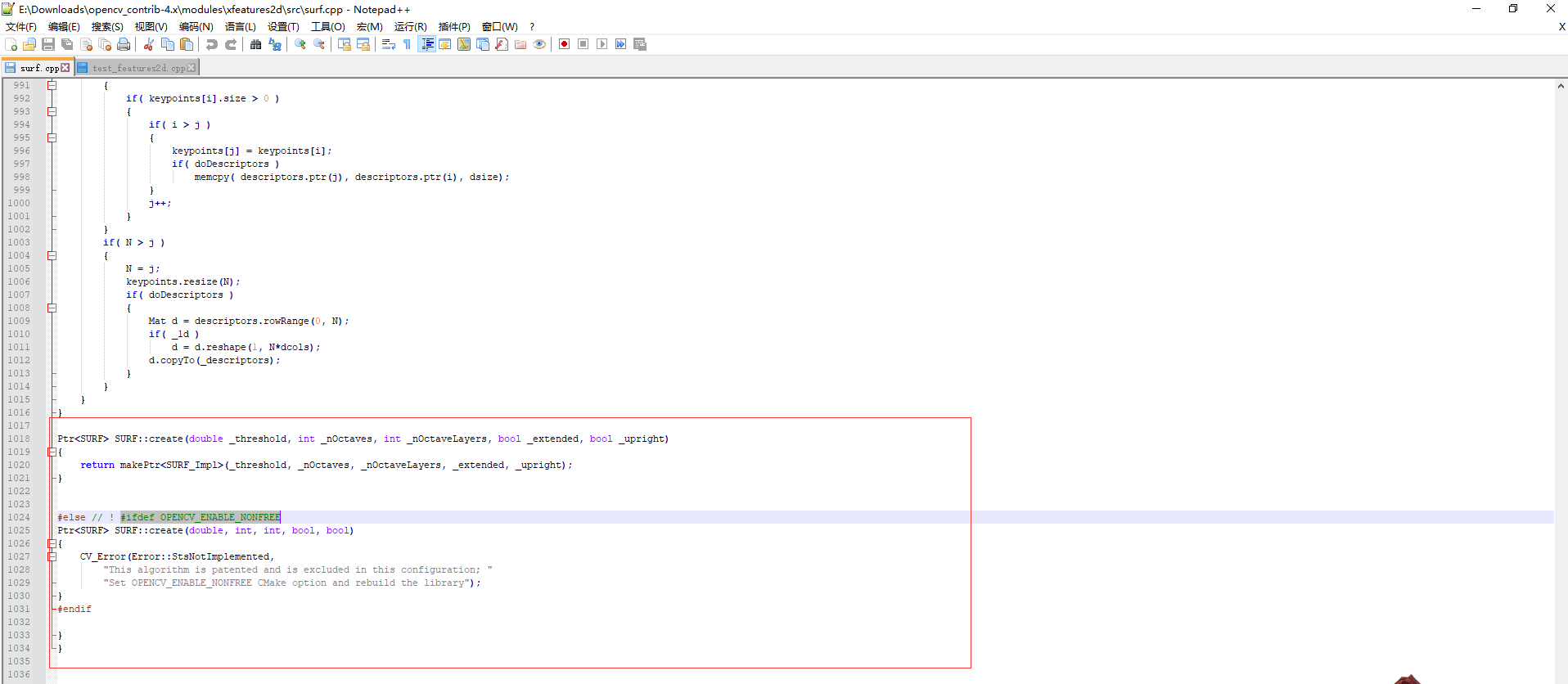Viewport: 1568px width, 684px height.
Task: Run the macro multiple times icon
Action: tap(620, 44)
